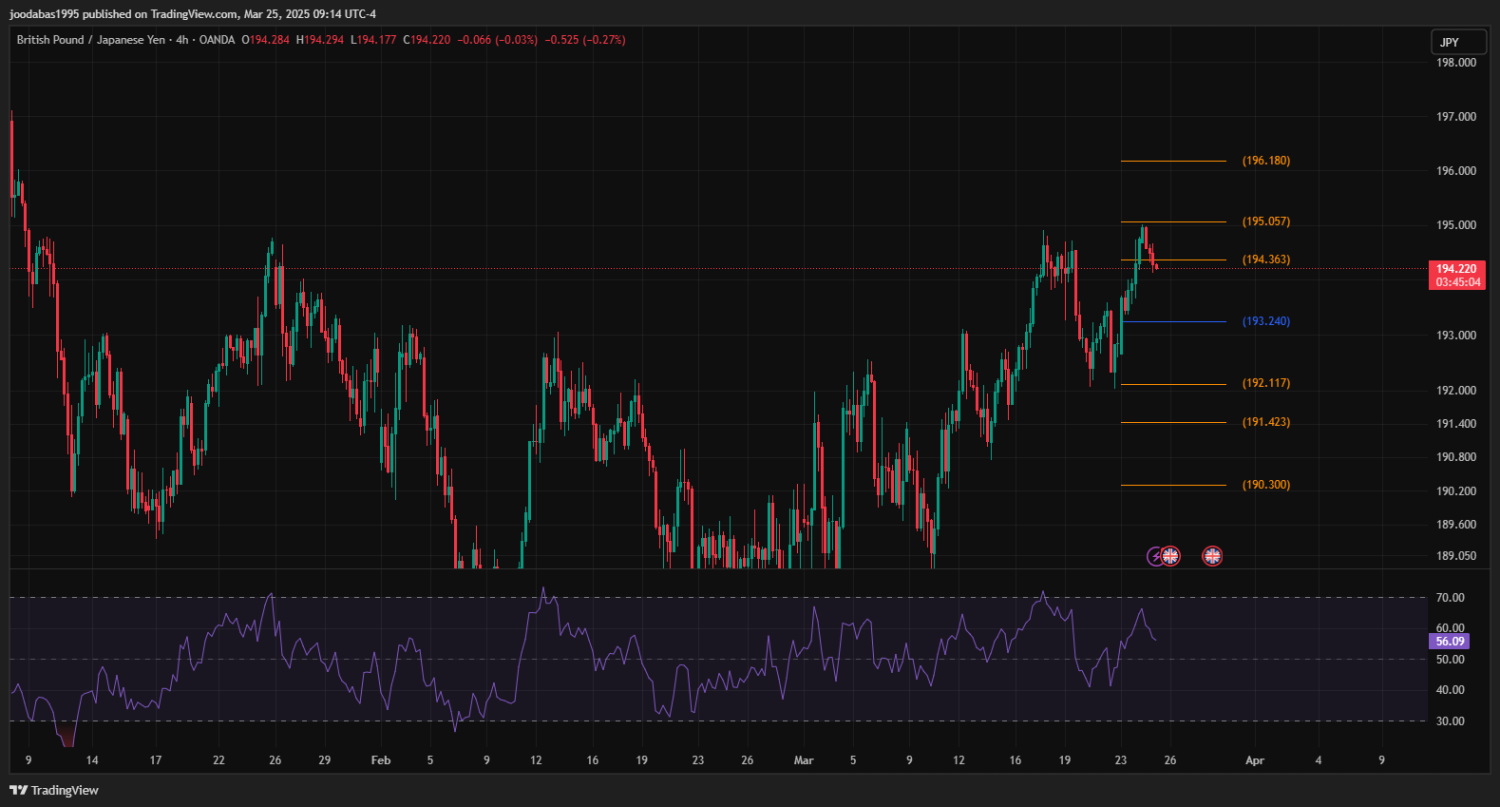Screen dimensions: 1500x807
Task: Click the blue 193.240 pivot level label
Action: click(1266, 322)
